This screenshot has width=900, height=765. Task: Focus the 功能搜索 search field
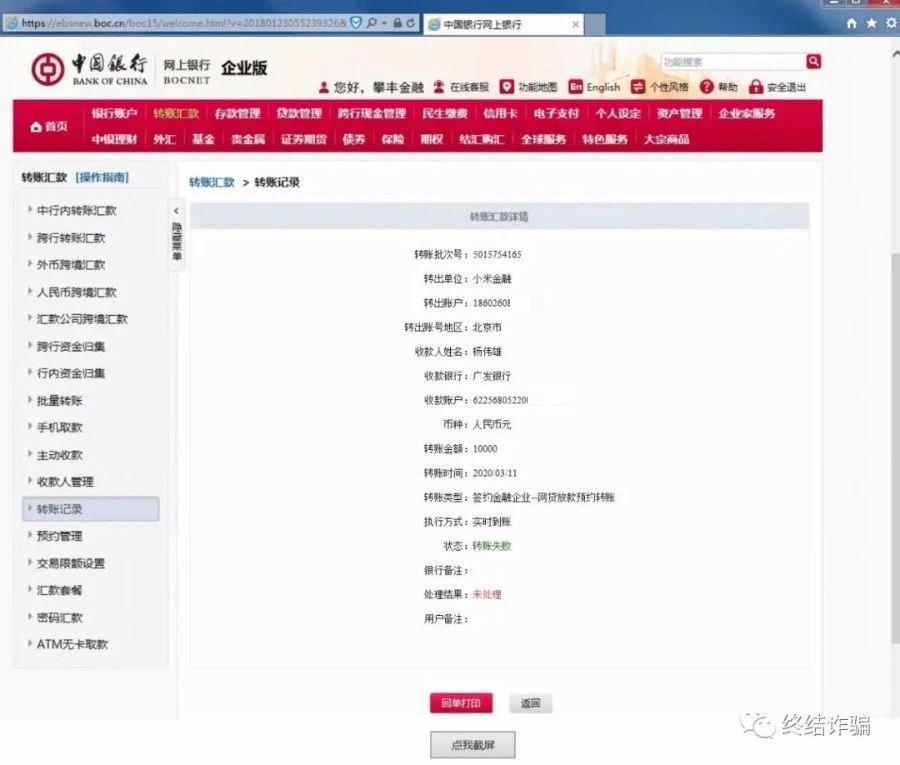[733, 61]
